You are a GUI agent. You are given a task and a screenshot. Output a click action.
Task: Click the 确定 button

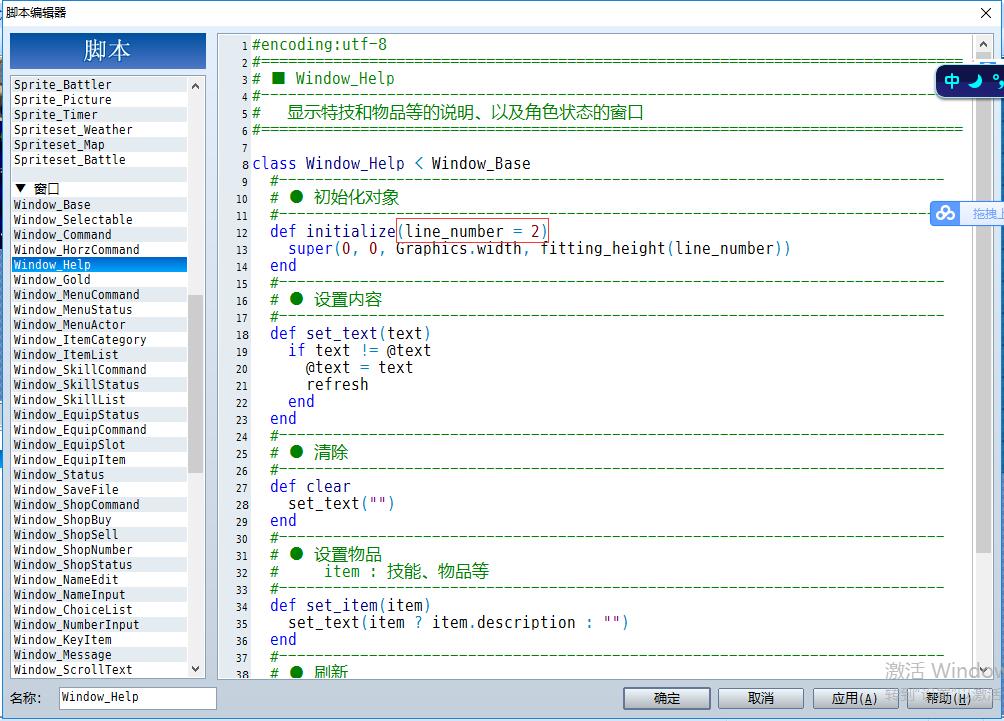[x=667, y=698]
